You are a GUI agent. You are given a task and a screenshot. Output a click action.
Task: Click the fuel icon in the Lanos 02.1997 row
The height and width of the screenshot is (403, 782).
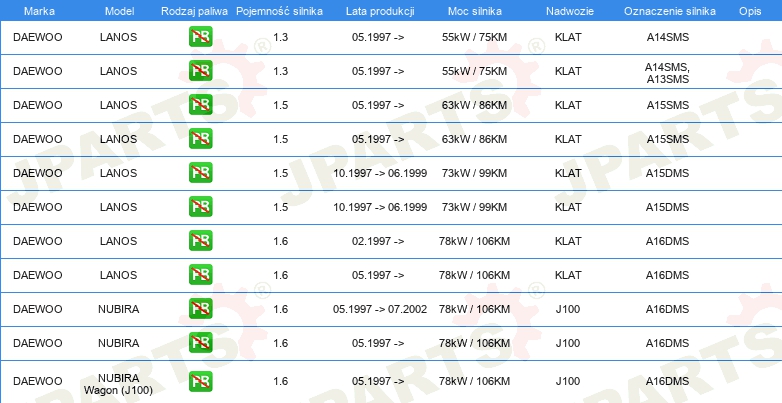(x=200, y=241)
